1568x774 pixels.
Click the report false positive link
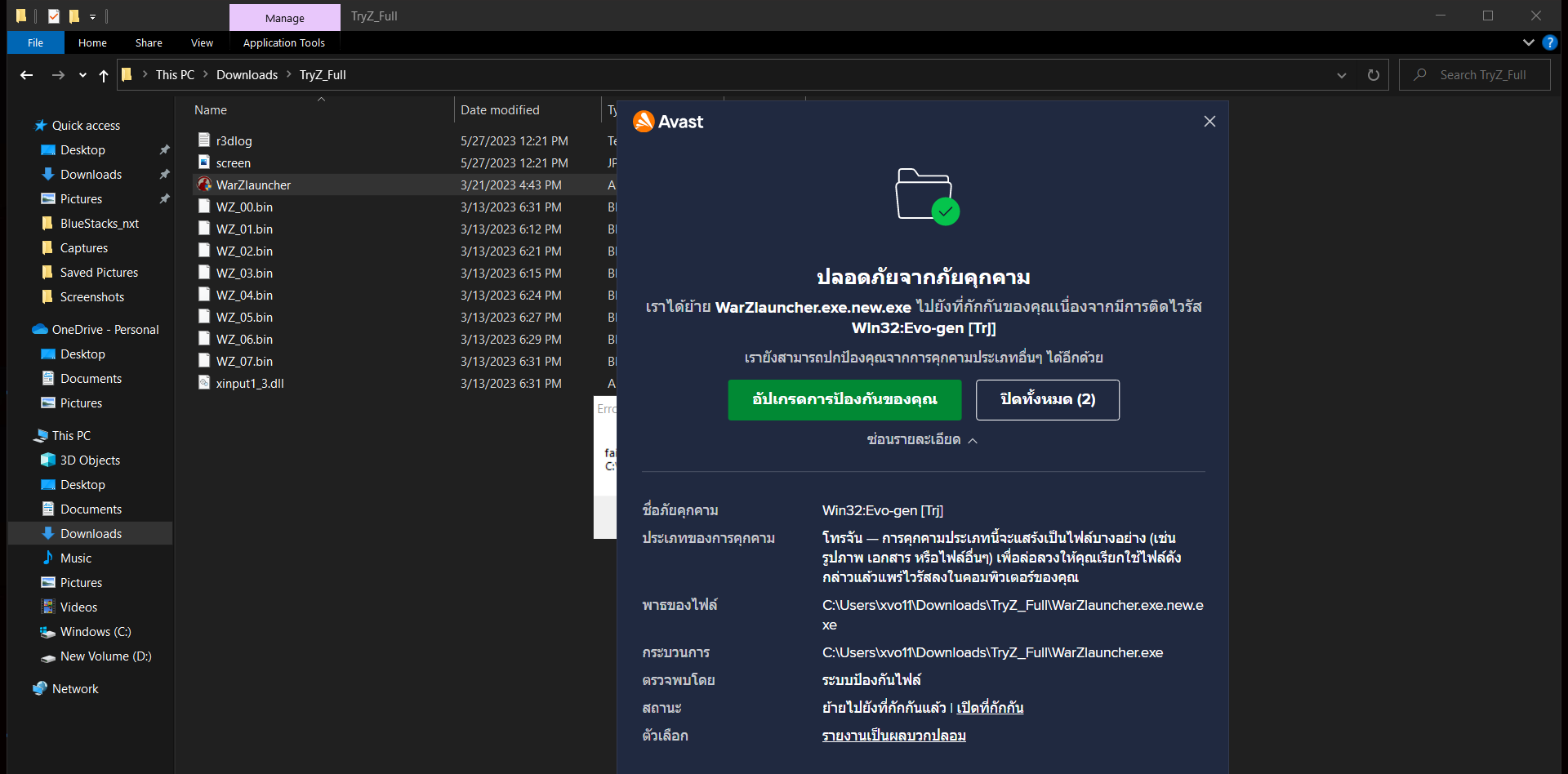(893, 736)
